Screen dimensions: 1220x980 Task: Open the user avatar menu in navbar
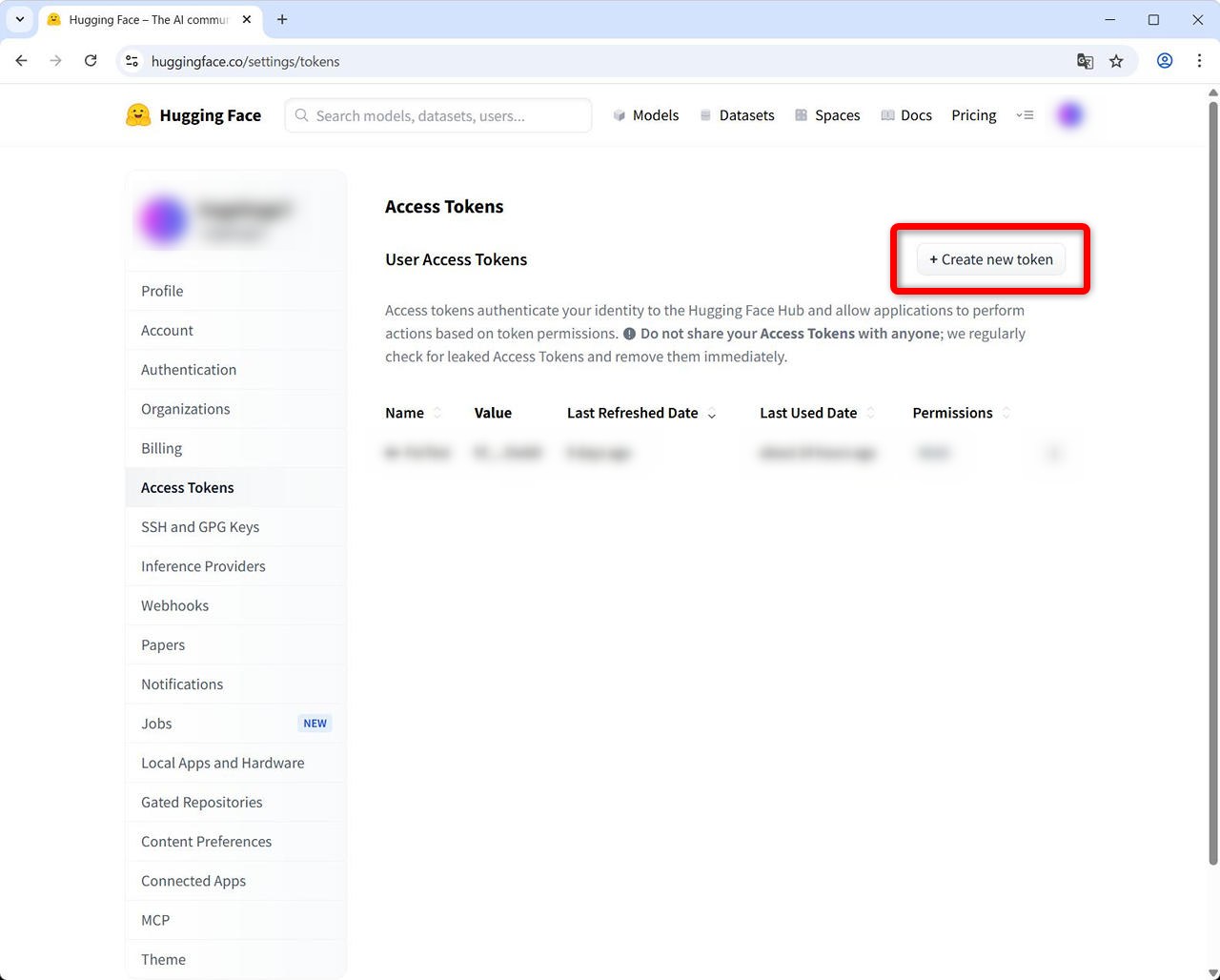coord(1070,115)
